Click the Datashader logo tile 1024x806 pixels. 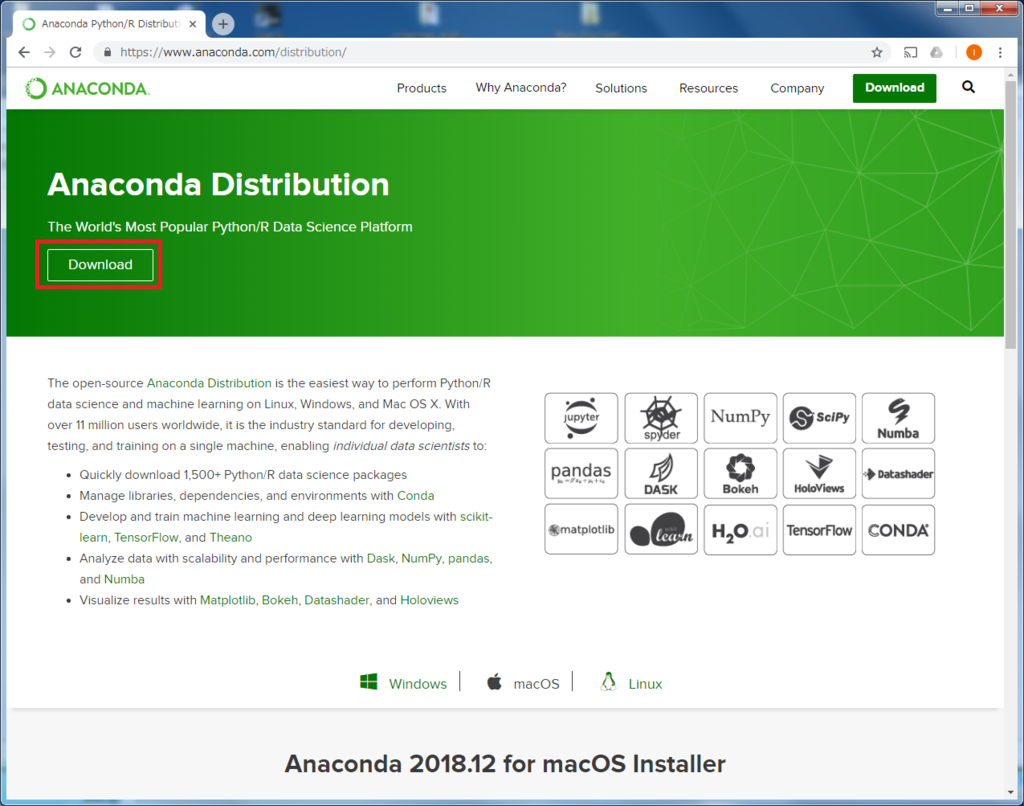click(x=898, y=474)
